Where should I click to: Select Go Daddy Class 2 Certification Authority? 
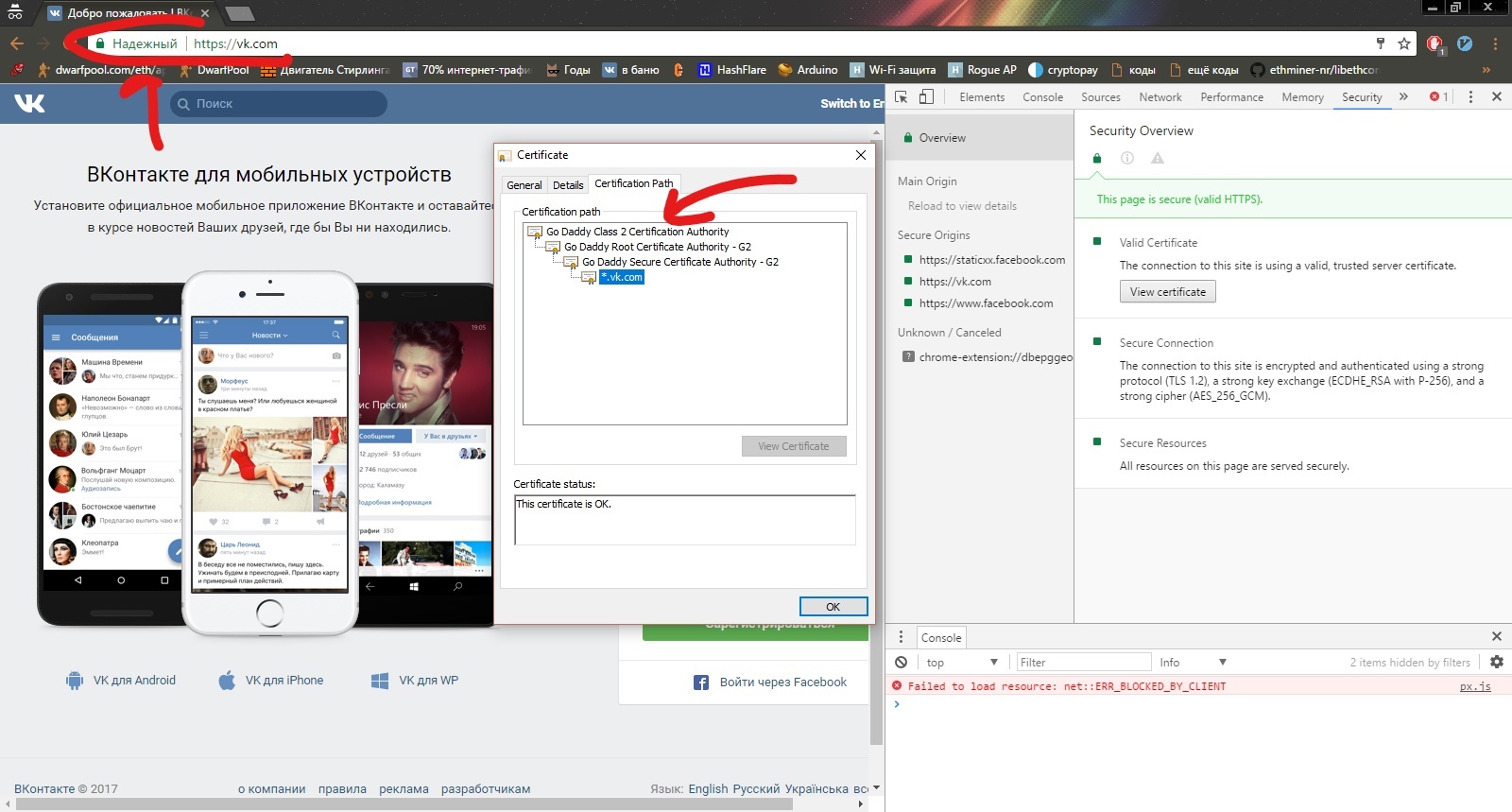click(638, 232)
